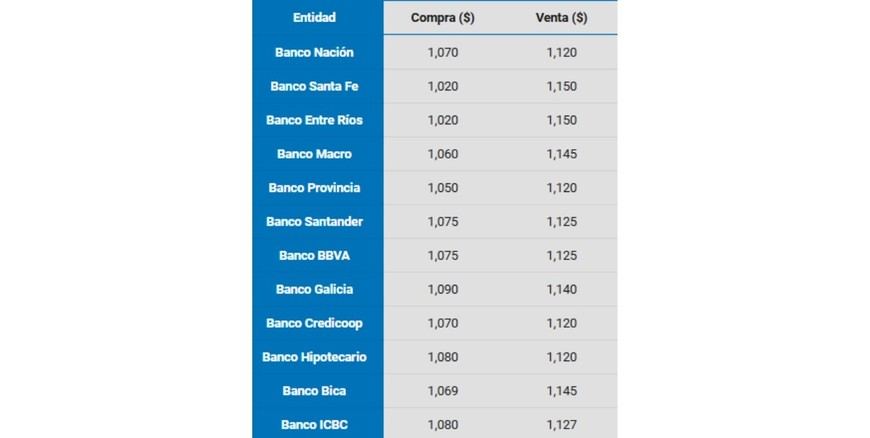Click the Entidad column header
870x438 pixels.
coord(314,17)
